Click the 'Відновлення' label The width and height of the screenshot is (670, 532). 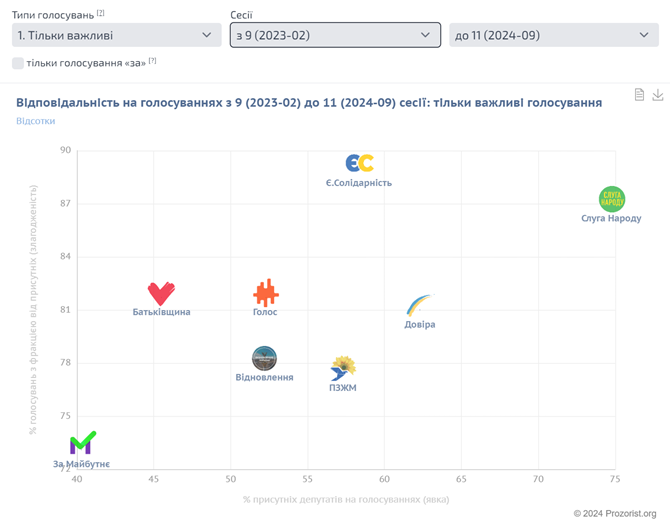(x=264, y=377)
